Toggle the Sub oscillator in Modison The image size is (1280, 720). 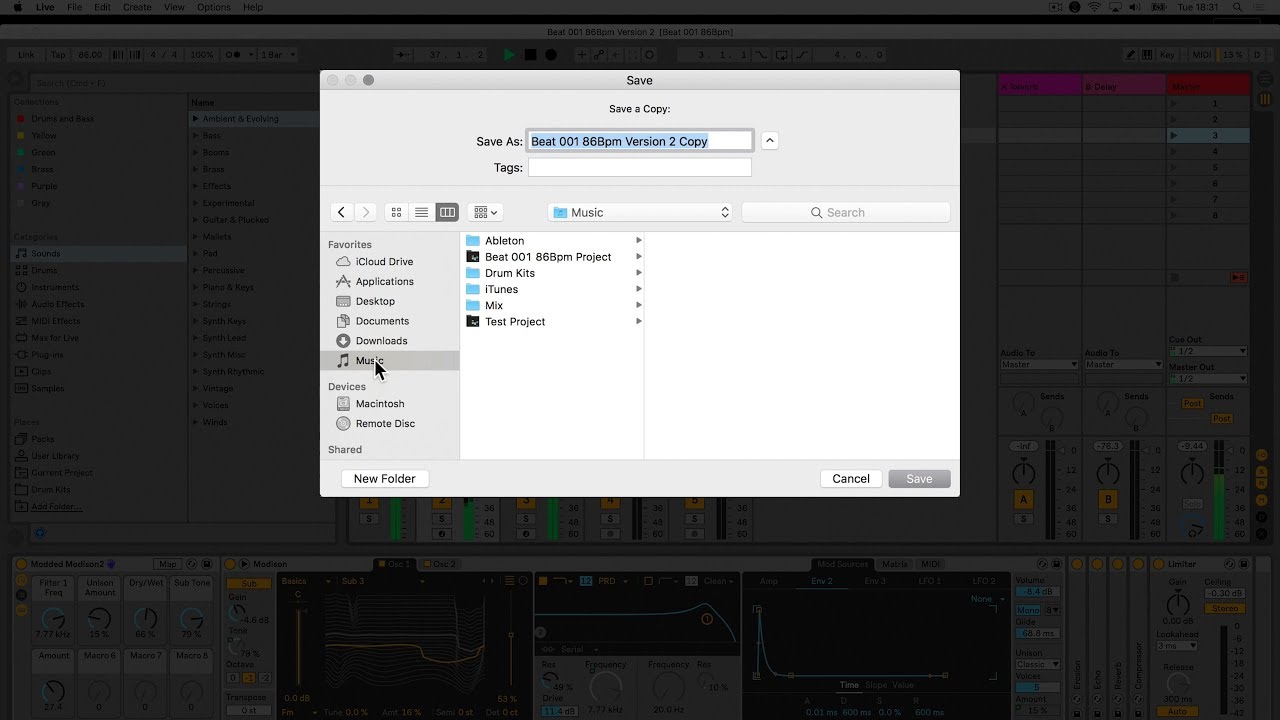249,583
